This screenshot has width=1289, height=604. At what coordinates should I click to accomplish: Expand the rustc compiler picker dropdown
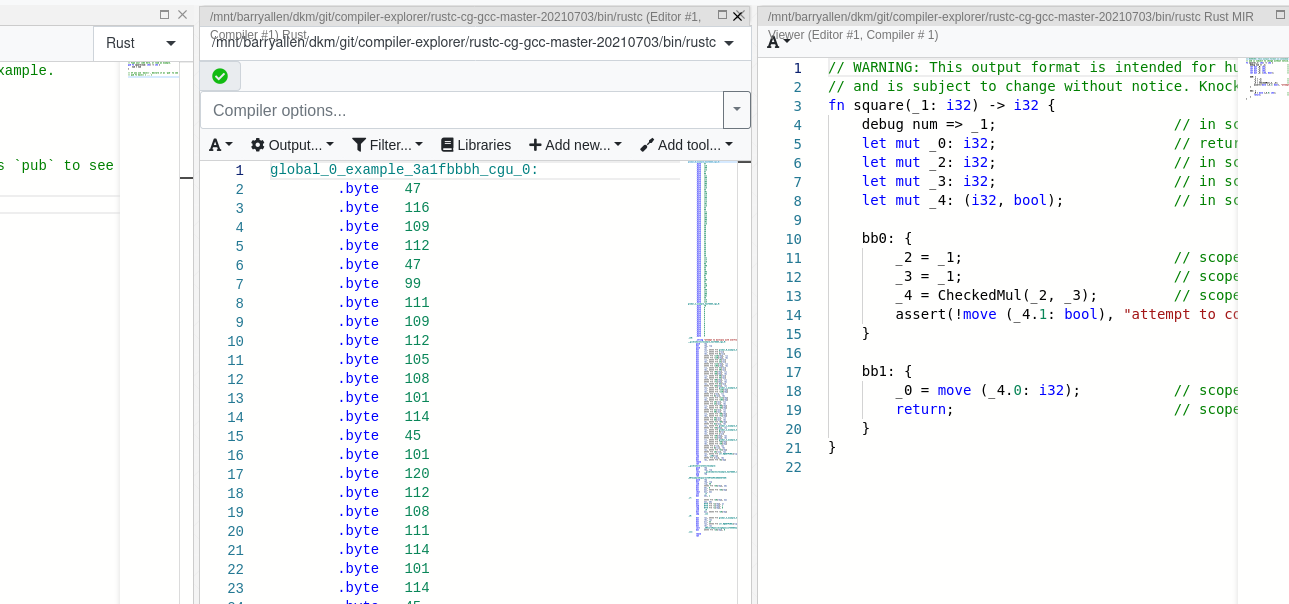pos(729,43)
